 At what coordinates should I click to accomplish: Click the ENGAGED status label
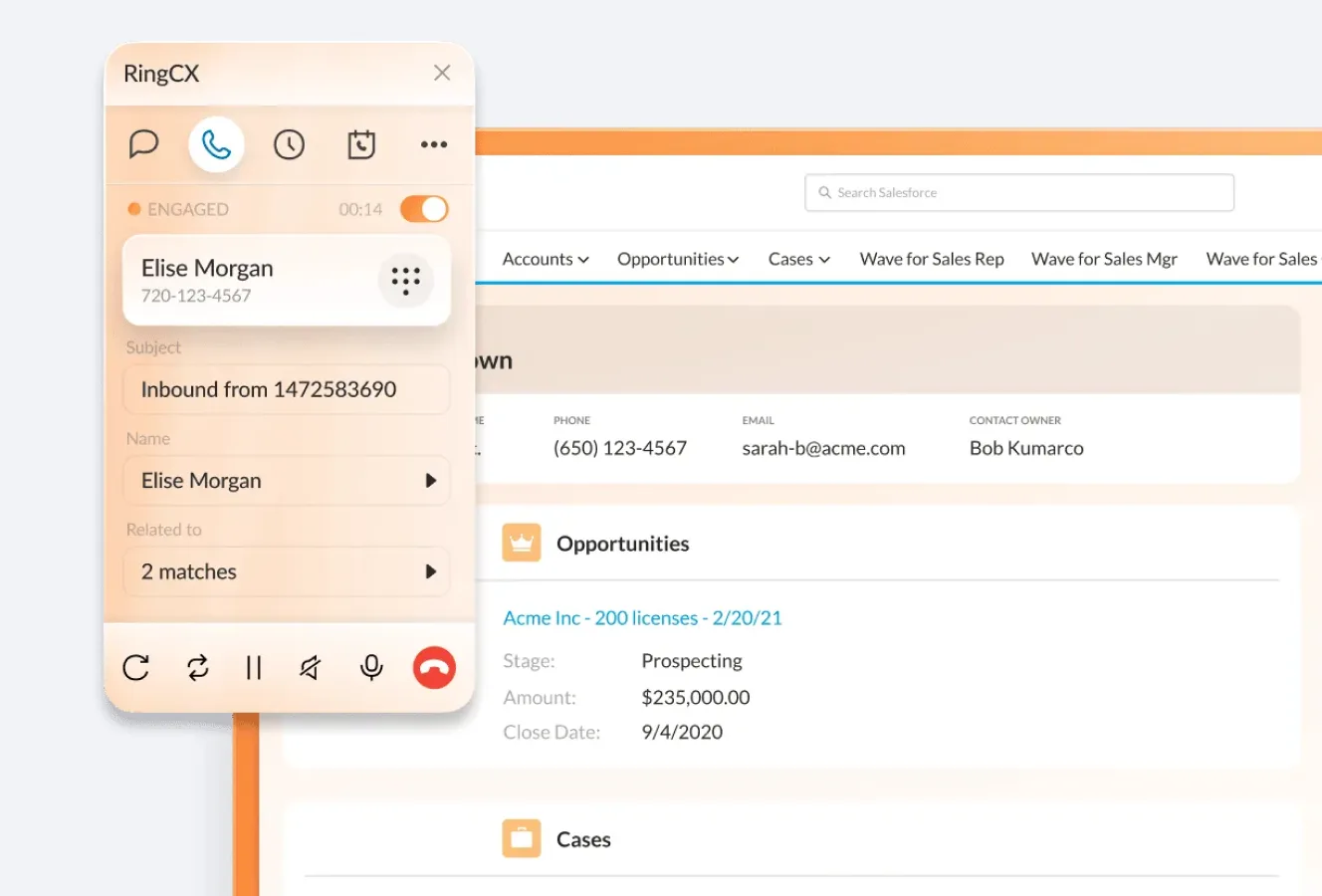tap(188, 209)
